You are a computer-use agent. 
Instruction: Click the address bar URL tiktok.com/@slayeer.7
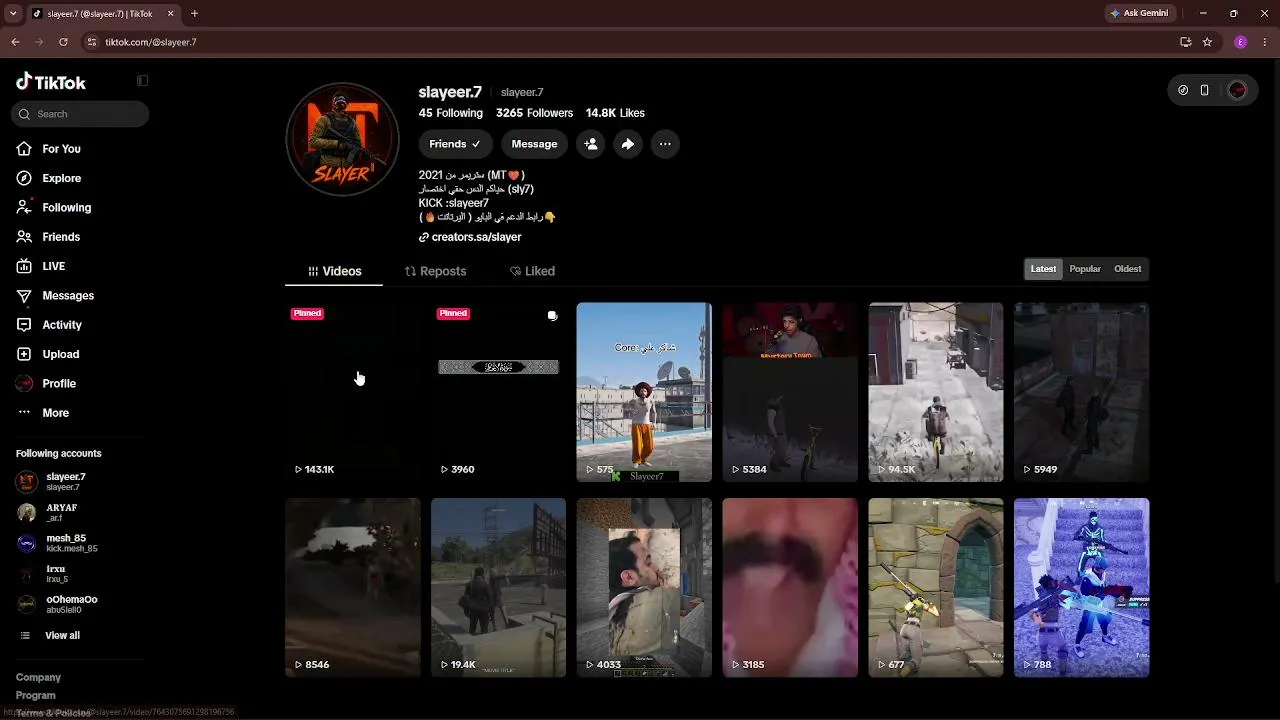click(151, 42)
